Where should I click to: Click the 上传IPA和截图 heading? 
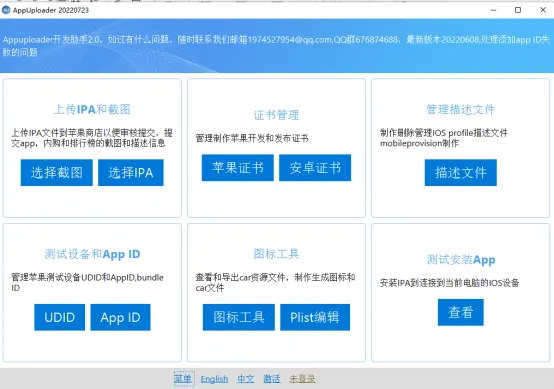coord(92,110)
